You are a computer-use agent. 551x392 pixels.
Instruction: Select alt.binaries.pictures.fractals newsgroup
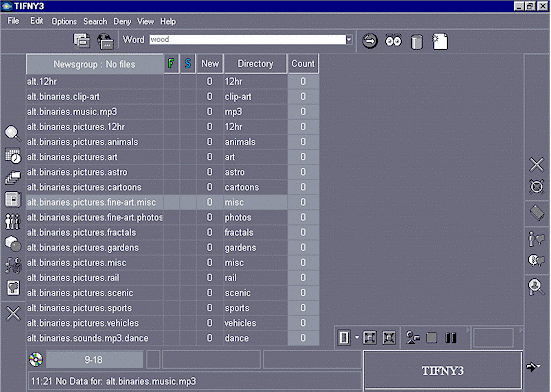[173, 233]
